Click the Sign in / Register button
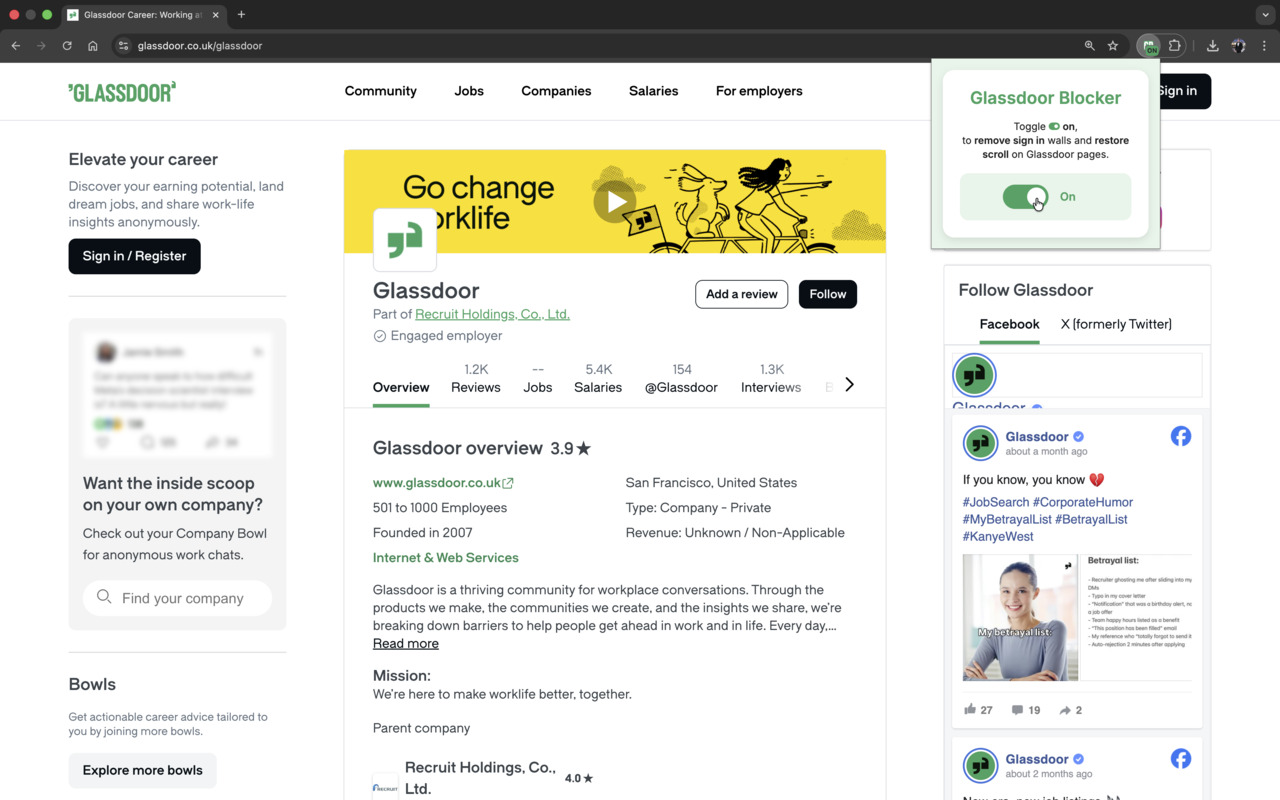This screenshot has height=800, width=1280. tap(134, 256)
